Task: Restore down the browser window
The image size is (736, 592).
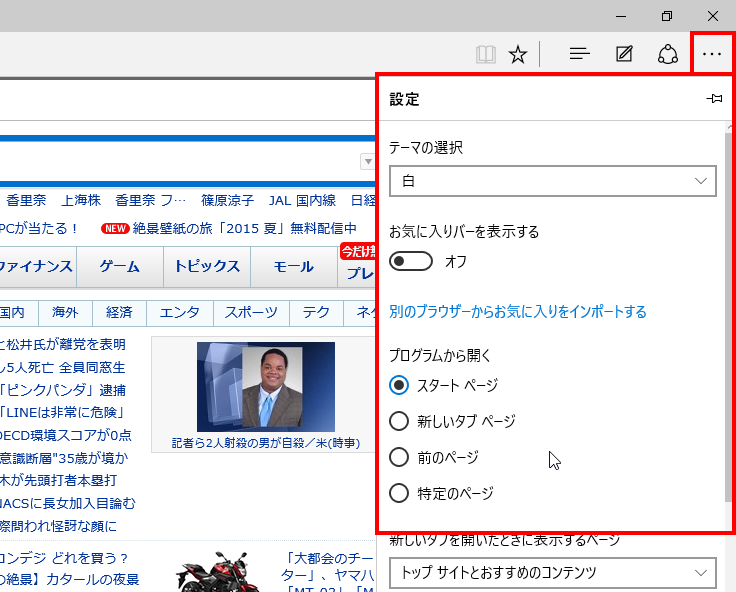Action: pyautogui.click(x=667, y=16)
